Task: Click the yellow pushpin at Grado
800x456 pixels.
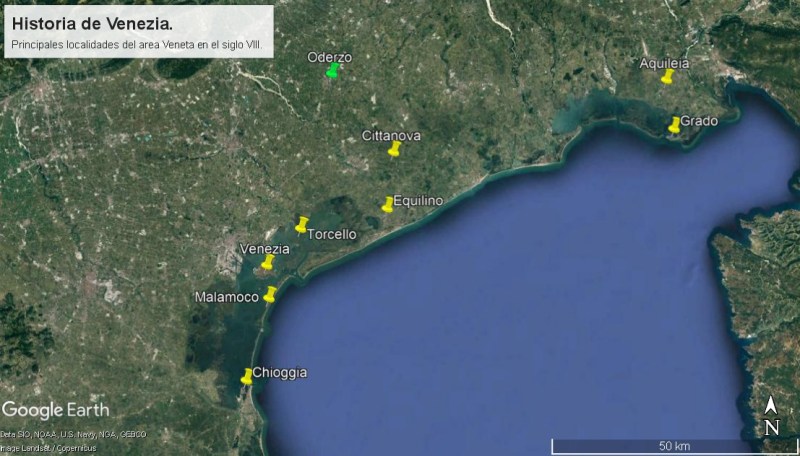Action: [675, 124]
